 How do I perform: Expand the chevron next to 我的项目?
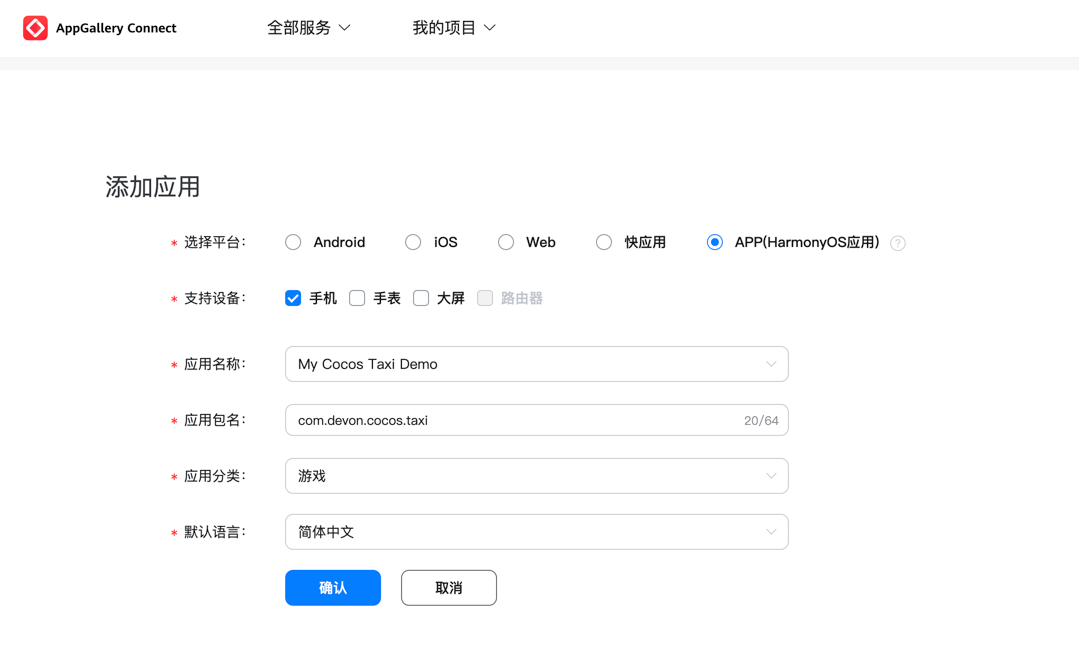click(x=490, y=27)
